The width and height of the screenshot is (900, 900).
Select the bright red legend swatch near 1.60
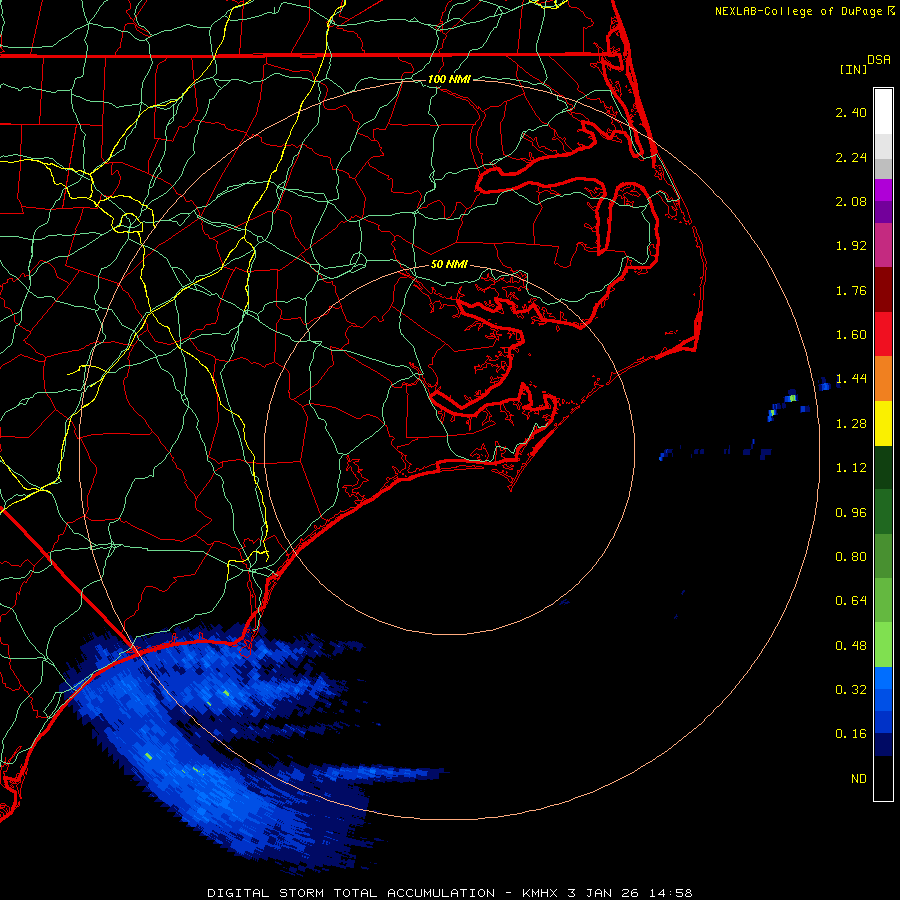(x=883, y=334)
